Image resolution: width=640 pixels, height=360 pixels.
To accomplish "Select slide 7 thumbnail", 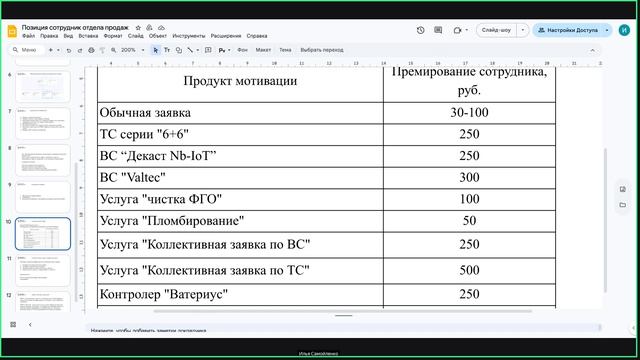I will (x=43, y=123).
